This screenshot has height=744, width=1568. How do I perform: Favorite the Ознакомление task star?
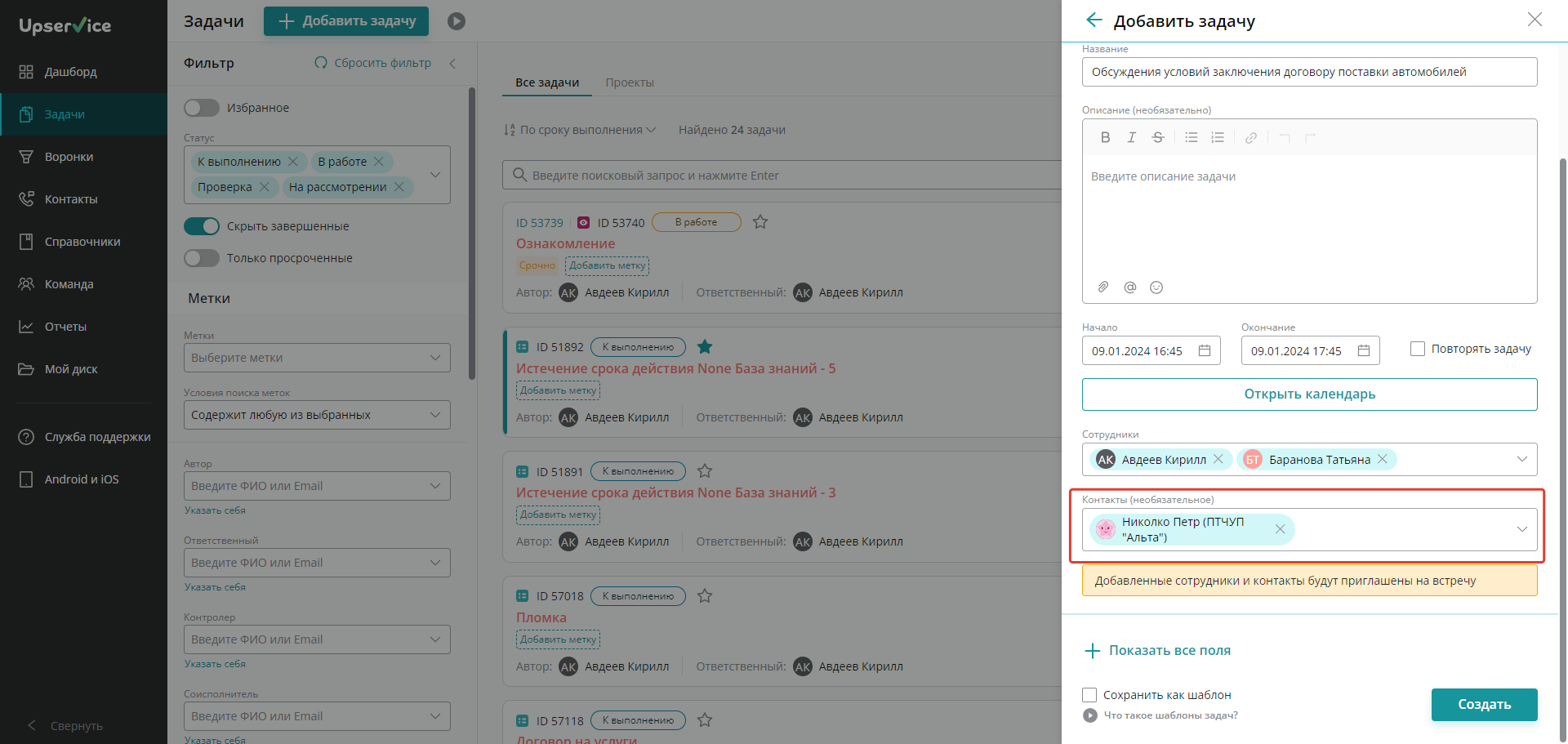coord(760,222)
